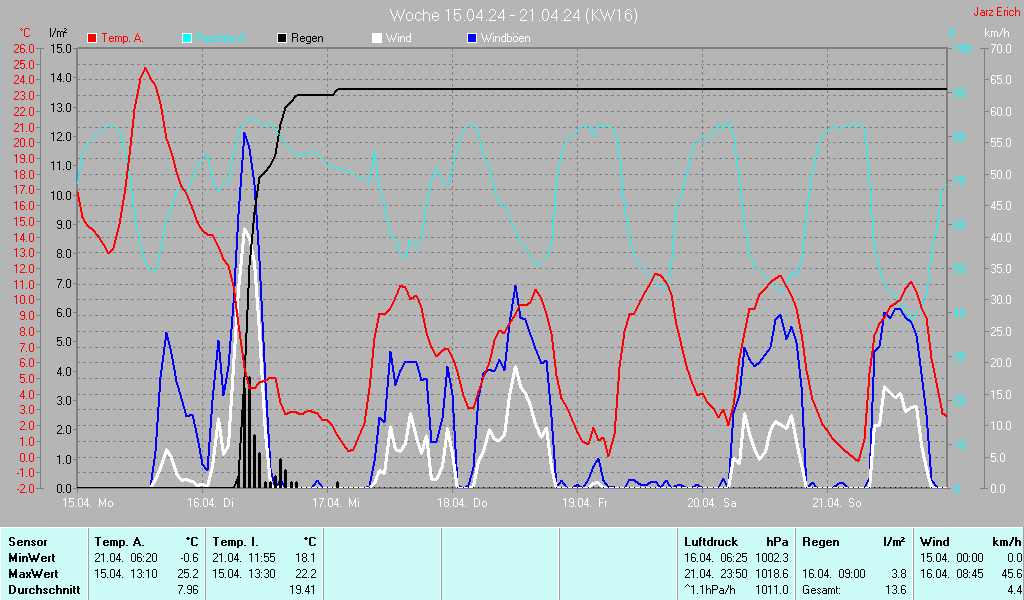Click the Sensor header in the table
The image size is (1024, 600).
pos(28,542)
